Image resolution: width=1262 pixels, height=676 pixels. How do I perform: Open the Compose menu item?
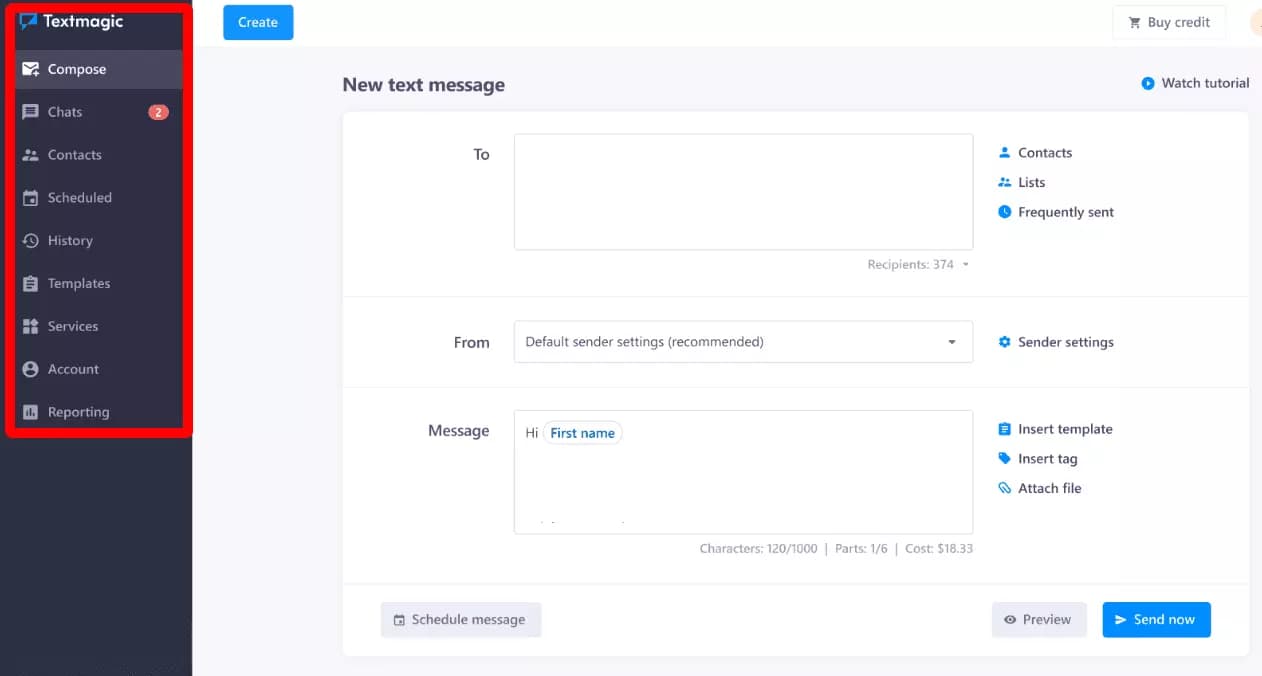pyautogui.click(x=96, y=69)
